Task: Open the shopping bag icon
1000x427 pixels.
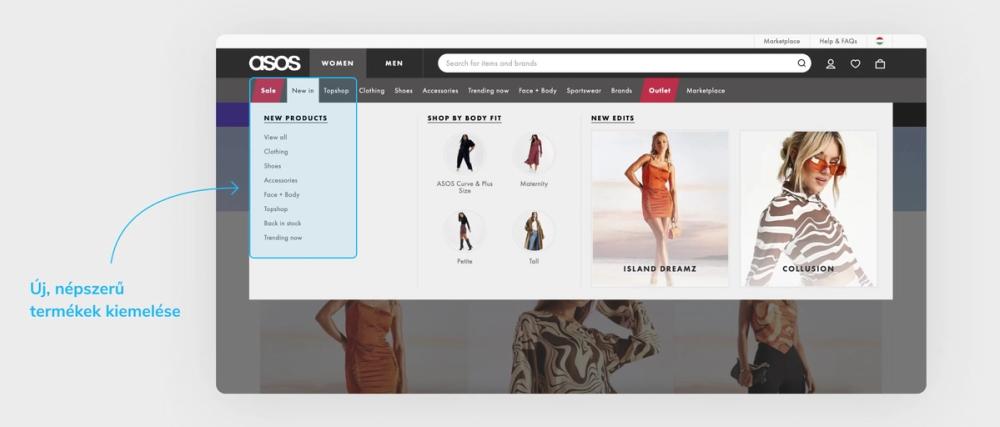Action: point(880,64)
